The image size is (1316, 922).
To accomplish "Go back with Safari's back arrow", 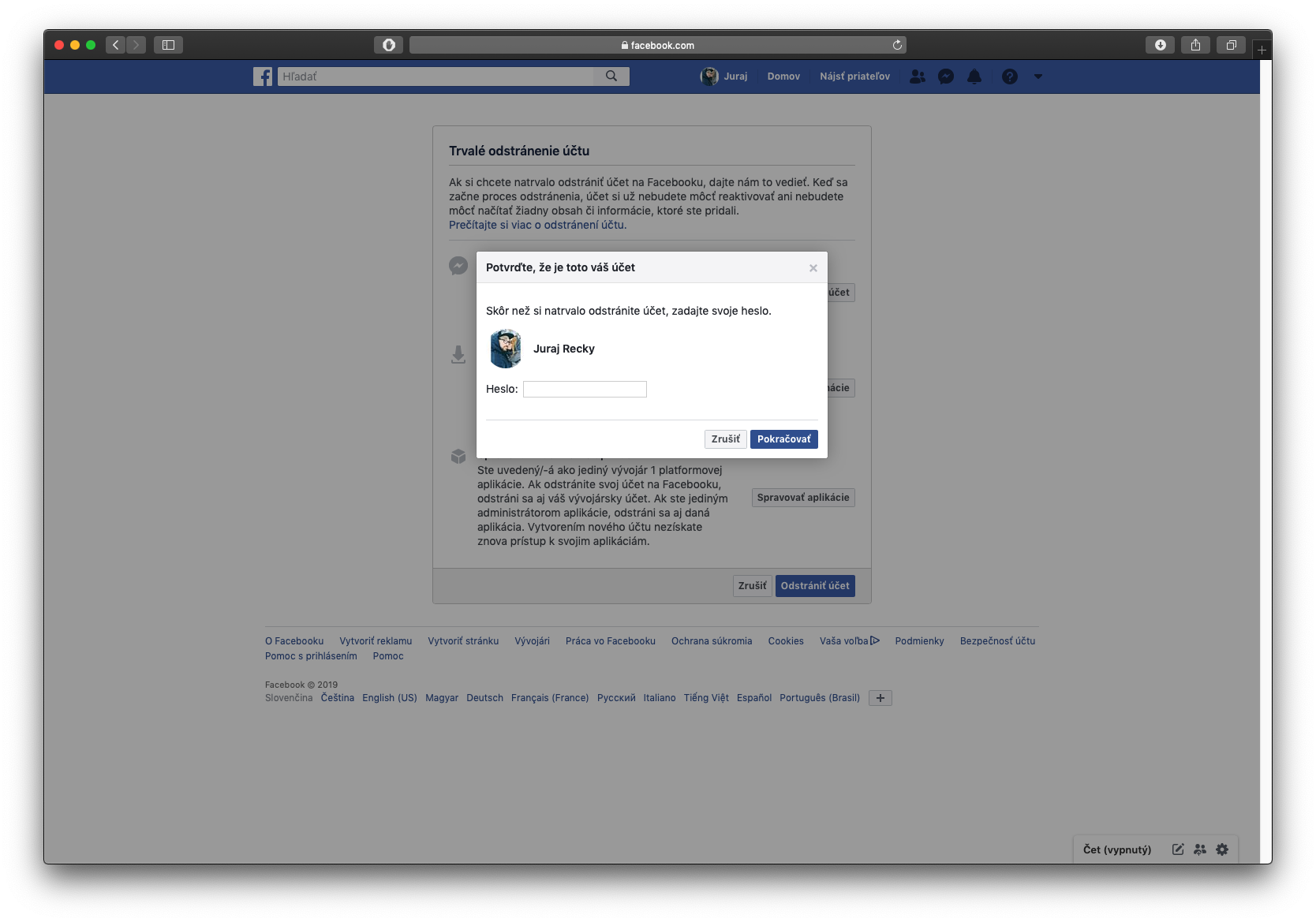I will (116, 45).
